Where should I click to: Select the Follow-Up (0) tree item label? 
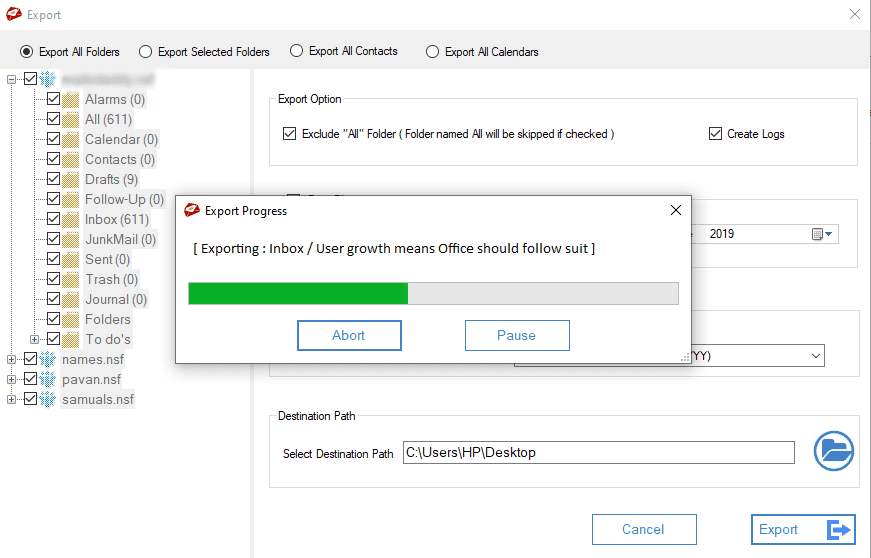[124, 199]
